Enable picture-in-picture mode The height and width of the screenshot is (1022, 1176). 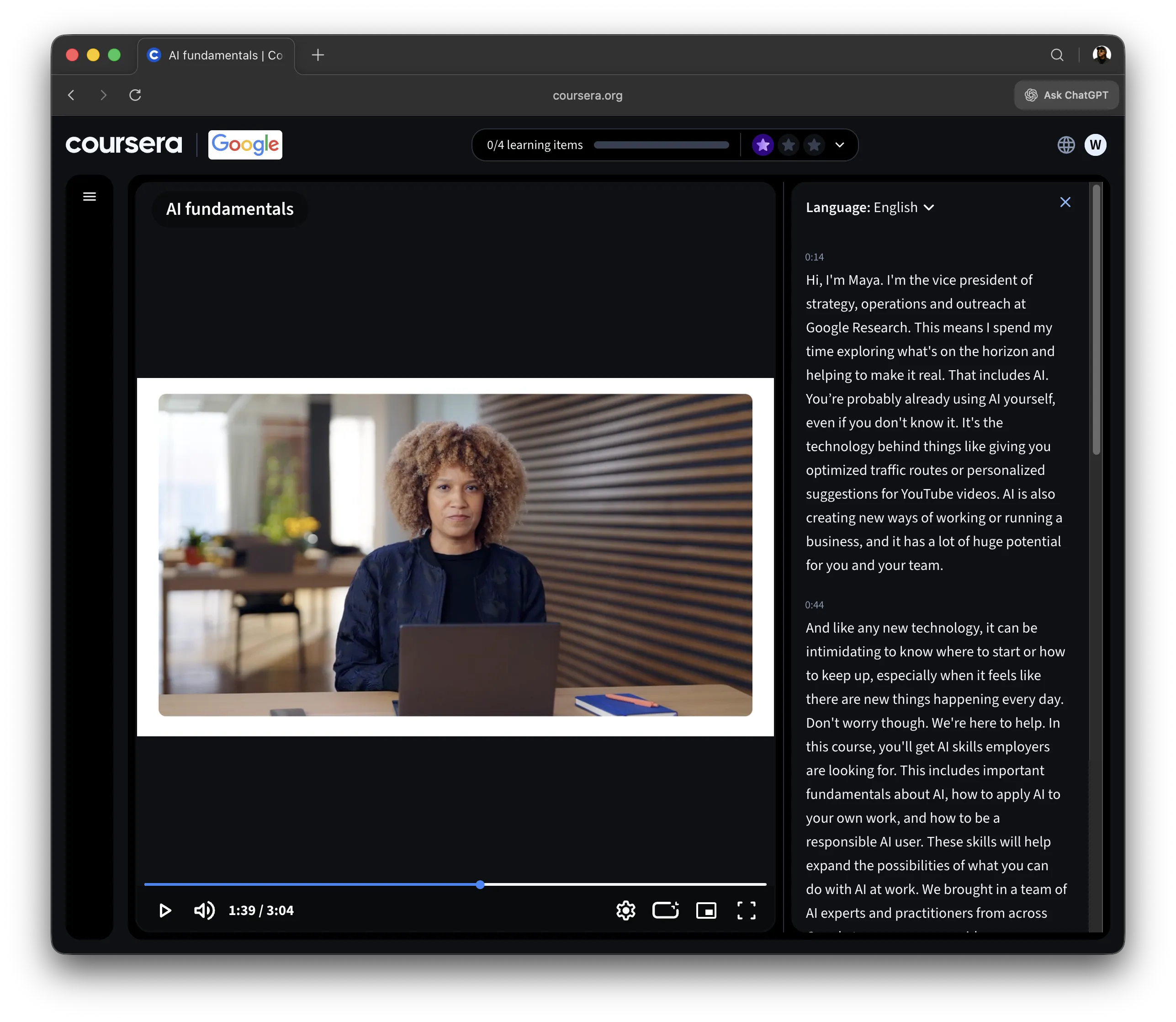tap(706, 910)
